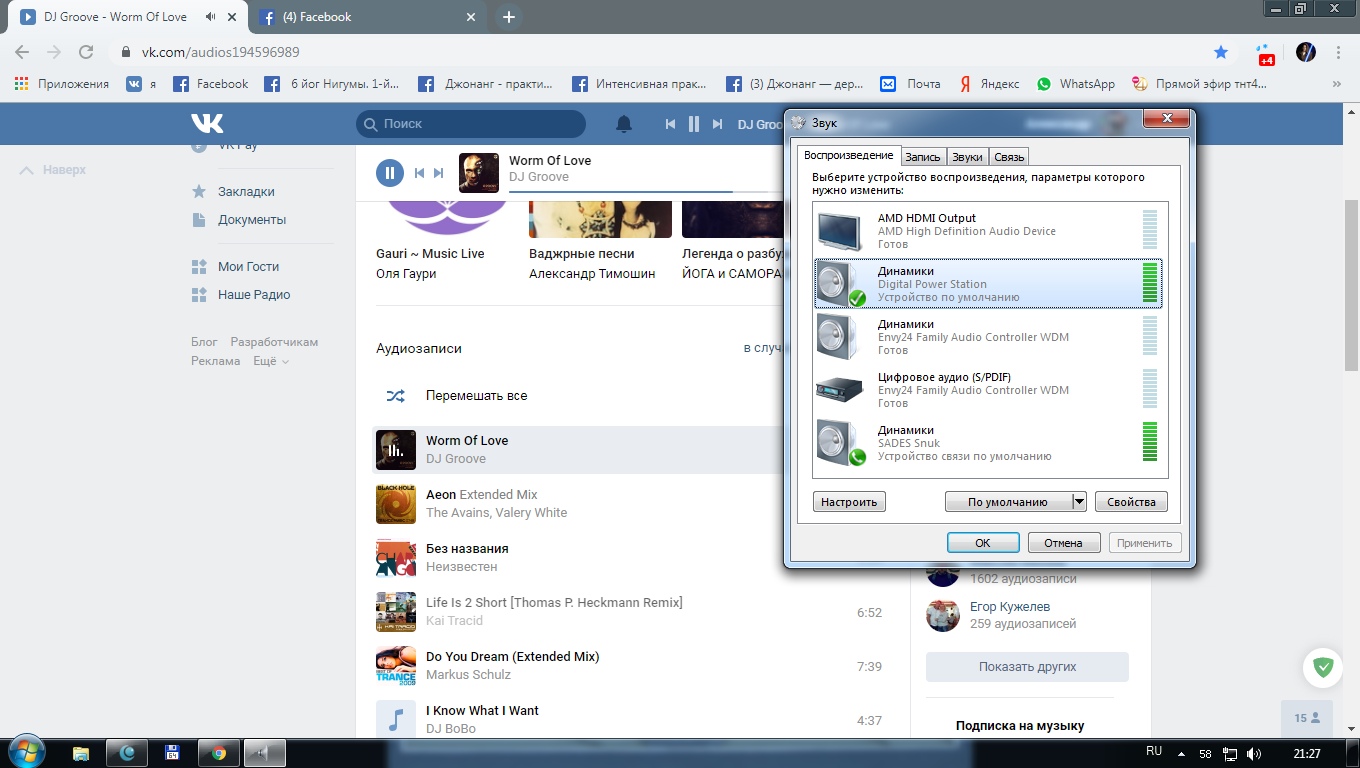
Task: Expand the 'Ещё' footer menu
Action: pos(270,361)
